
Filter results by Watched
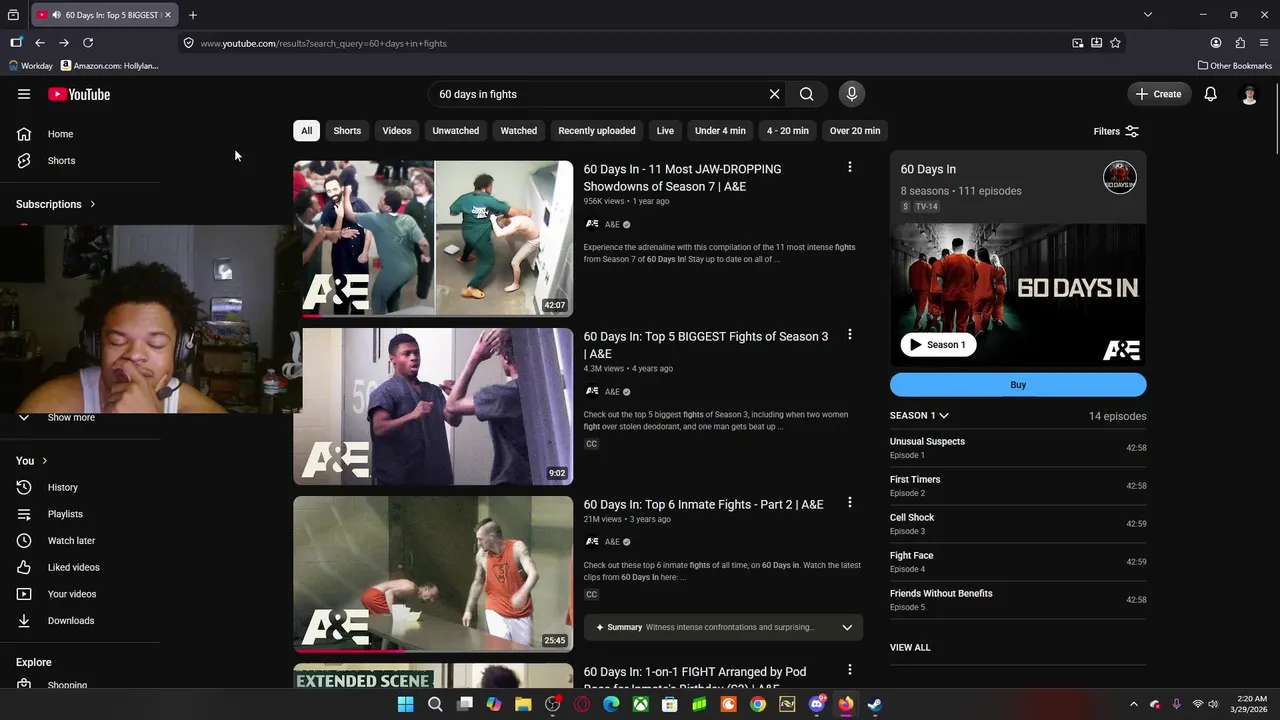pyautogui.click(x=519, y=131)
